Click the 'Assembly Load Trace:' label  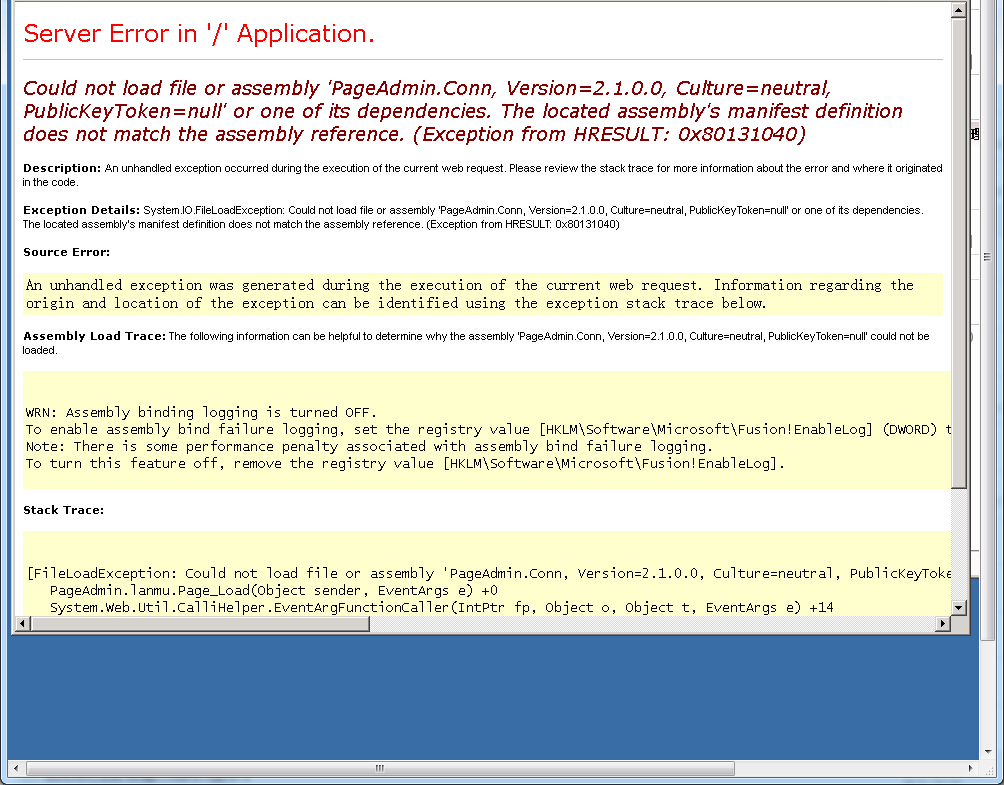[x=94, y=336]
